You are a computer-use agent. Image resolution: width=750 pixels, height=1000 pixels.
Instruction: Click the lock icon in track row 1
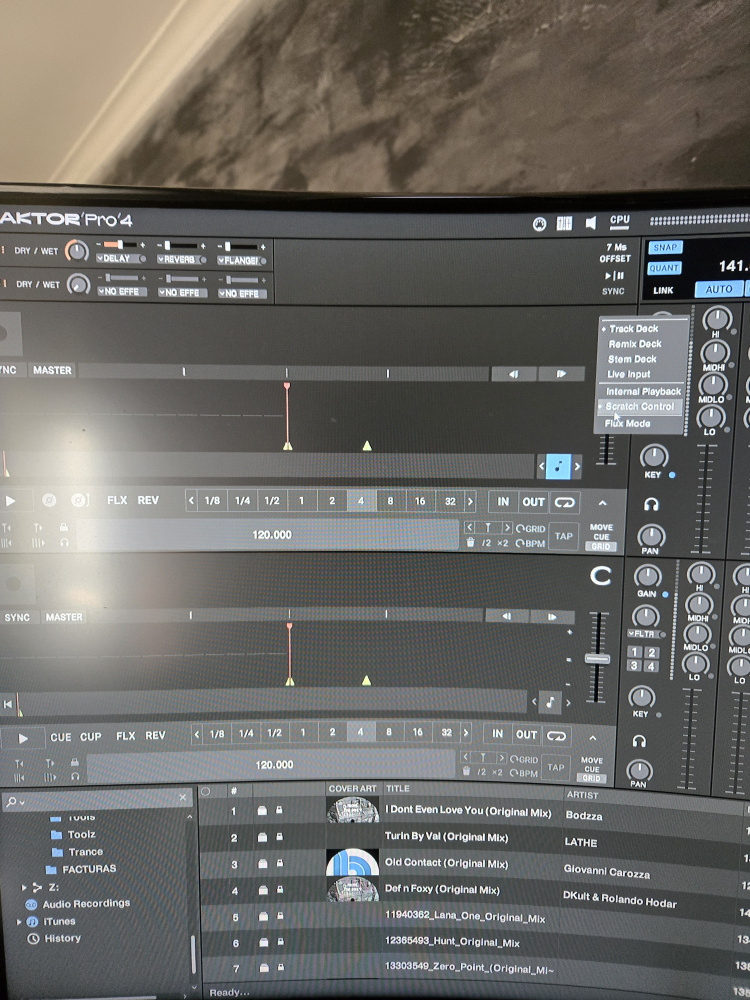tap(279, 810)
